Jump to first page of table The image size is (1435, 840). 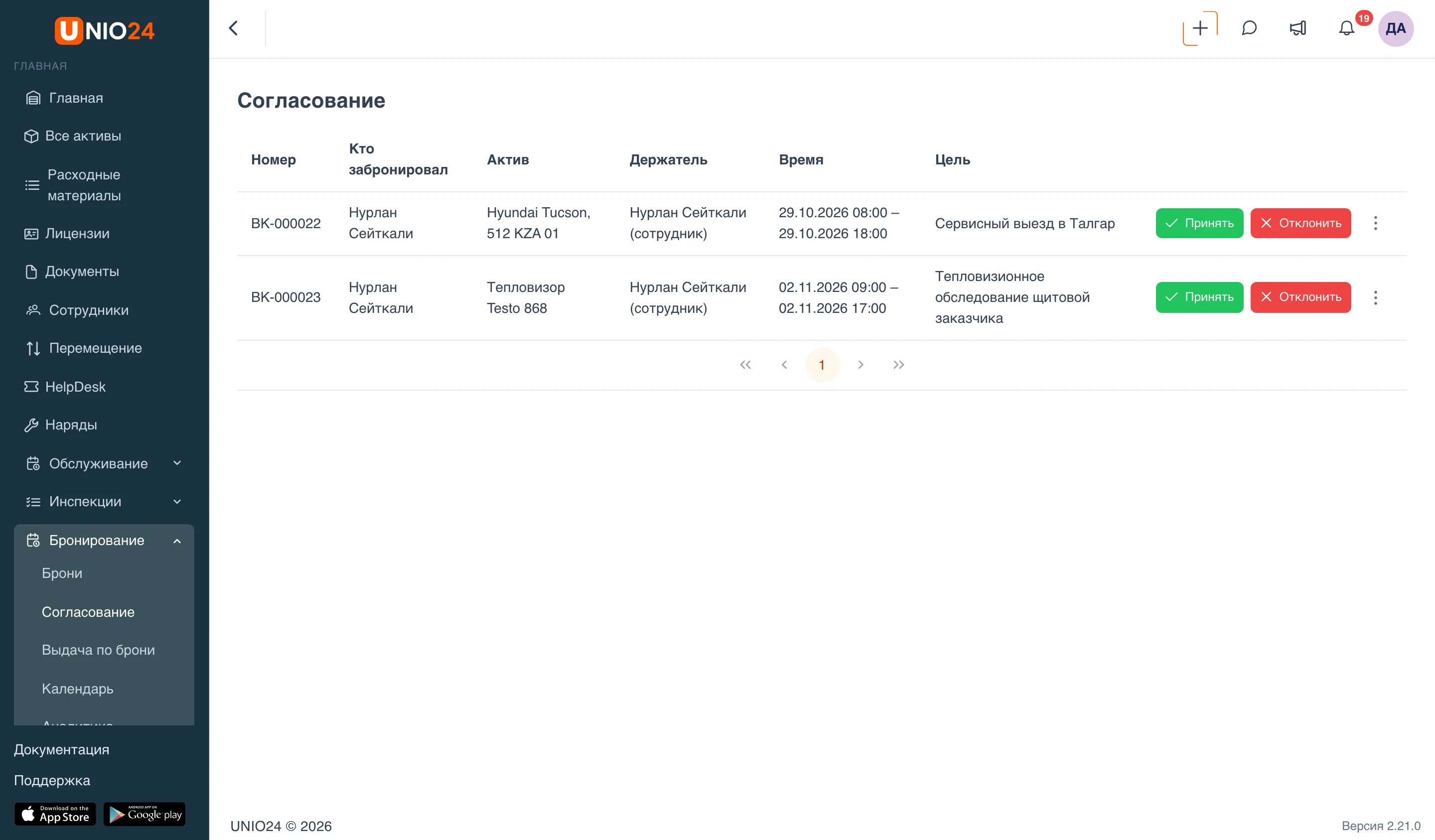point(745,365)
